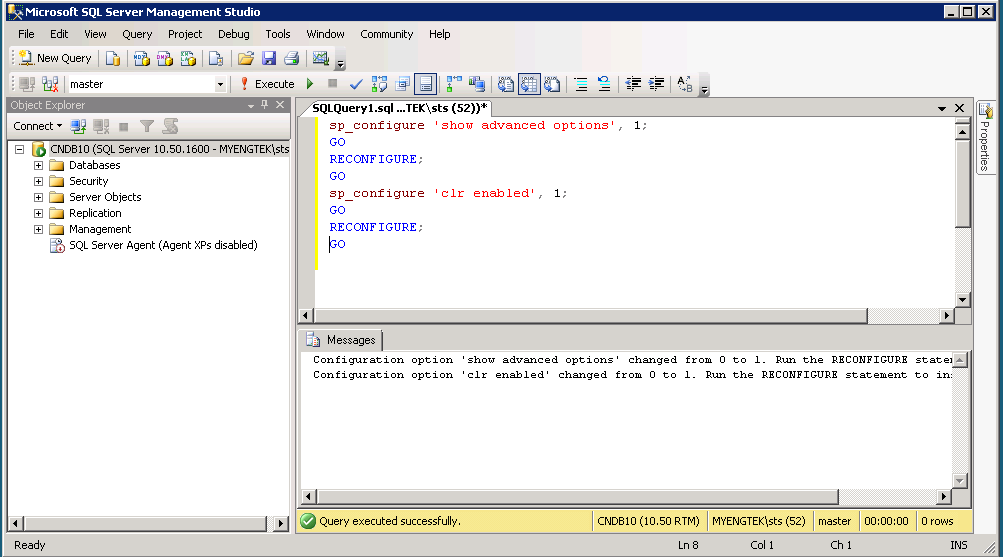This screenshot has height=557, width=1003.
Task: Increase the indent of selected lines
Action: pos(656,84)
